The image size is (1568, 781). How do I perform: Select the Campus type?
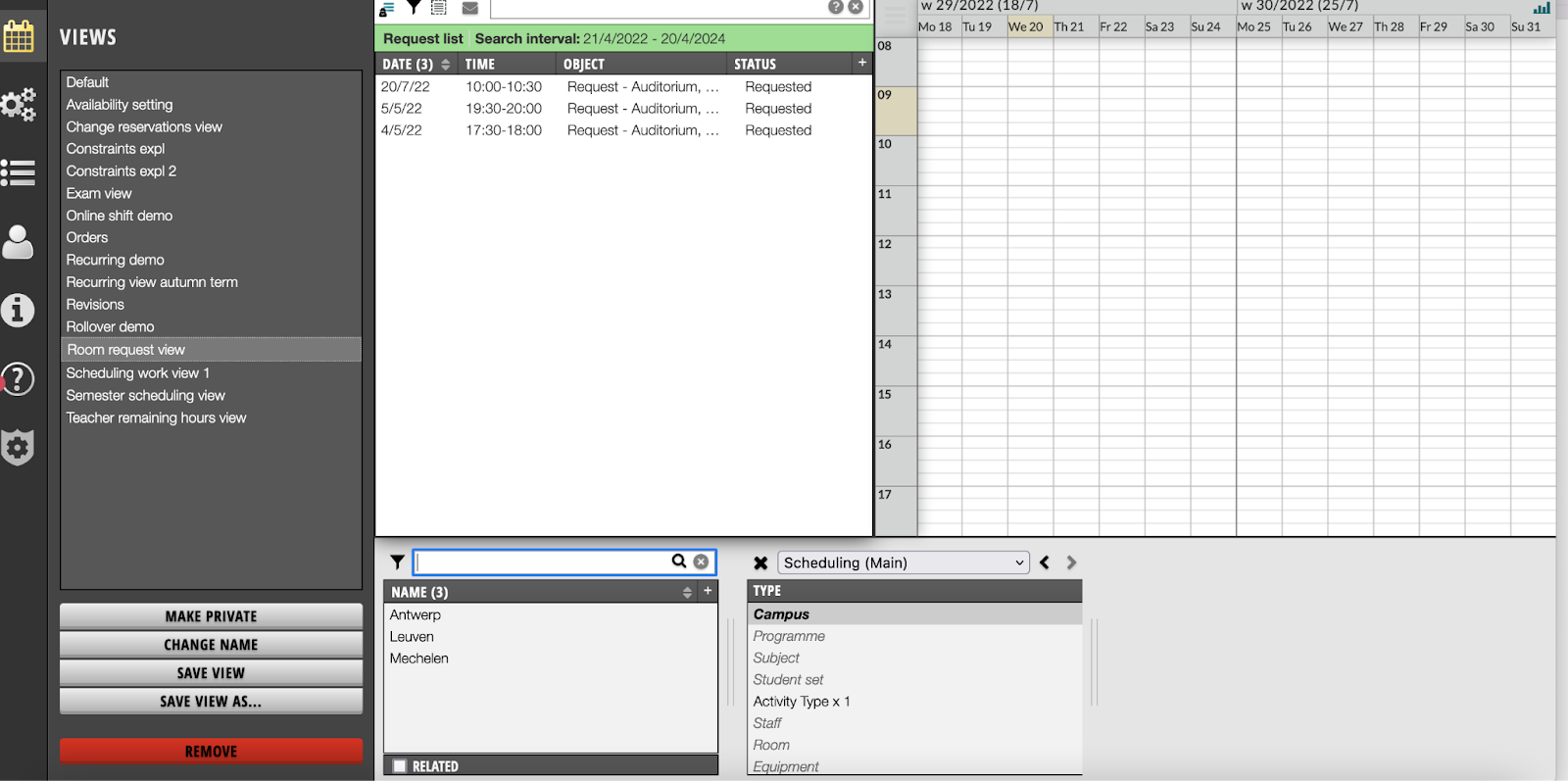pyautogui.click(x=914, y=614)
